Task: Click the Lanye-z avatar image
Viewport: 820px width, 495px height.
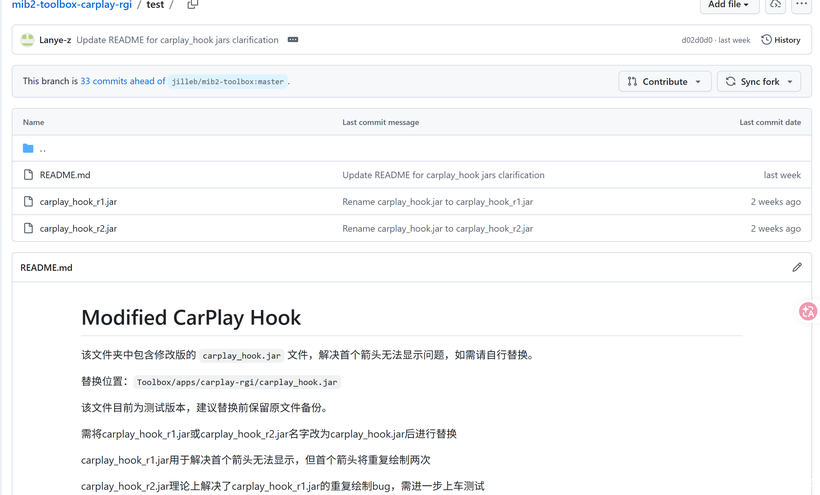Action: 27,40
